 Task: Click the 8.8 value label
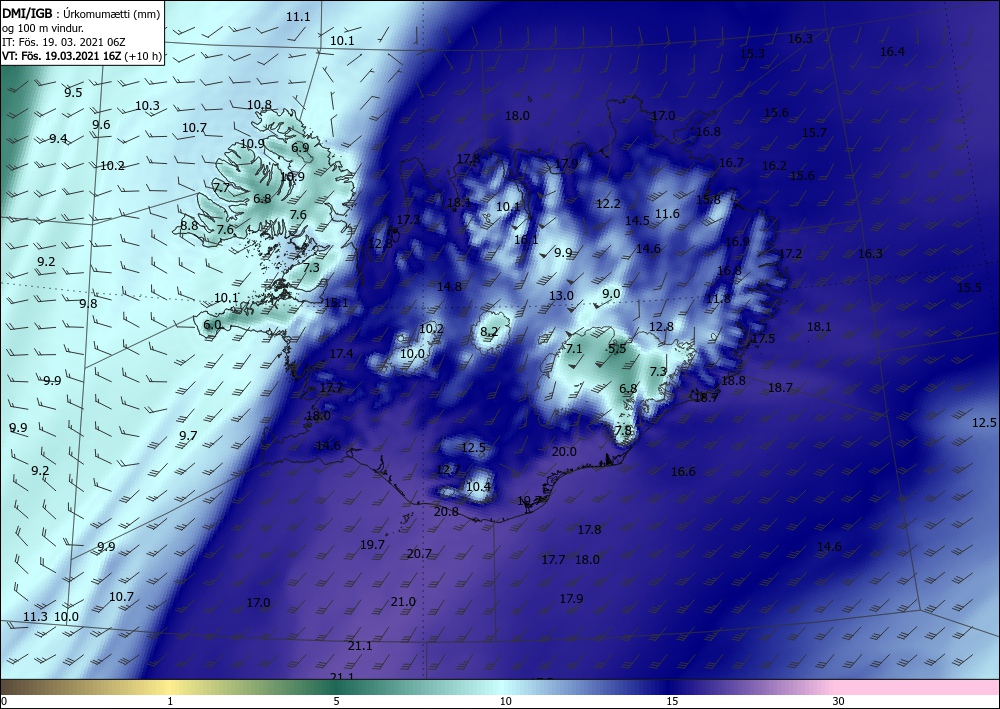pos(189,225)
